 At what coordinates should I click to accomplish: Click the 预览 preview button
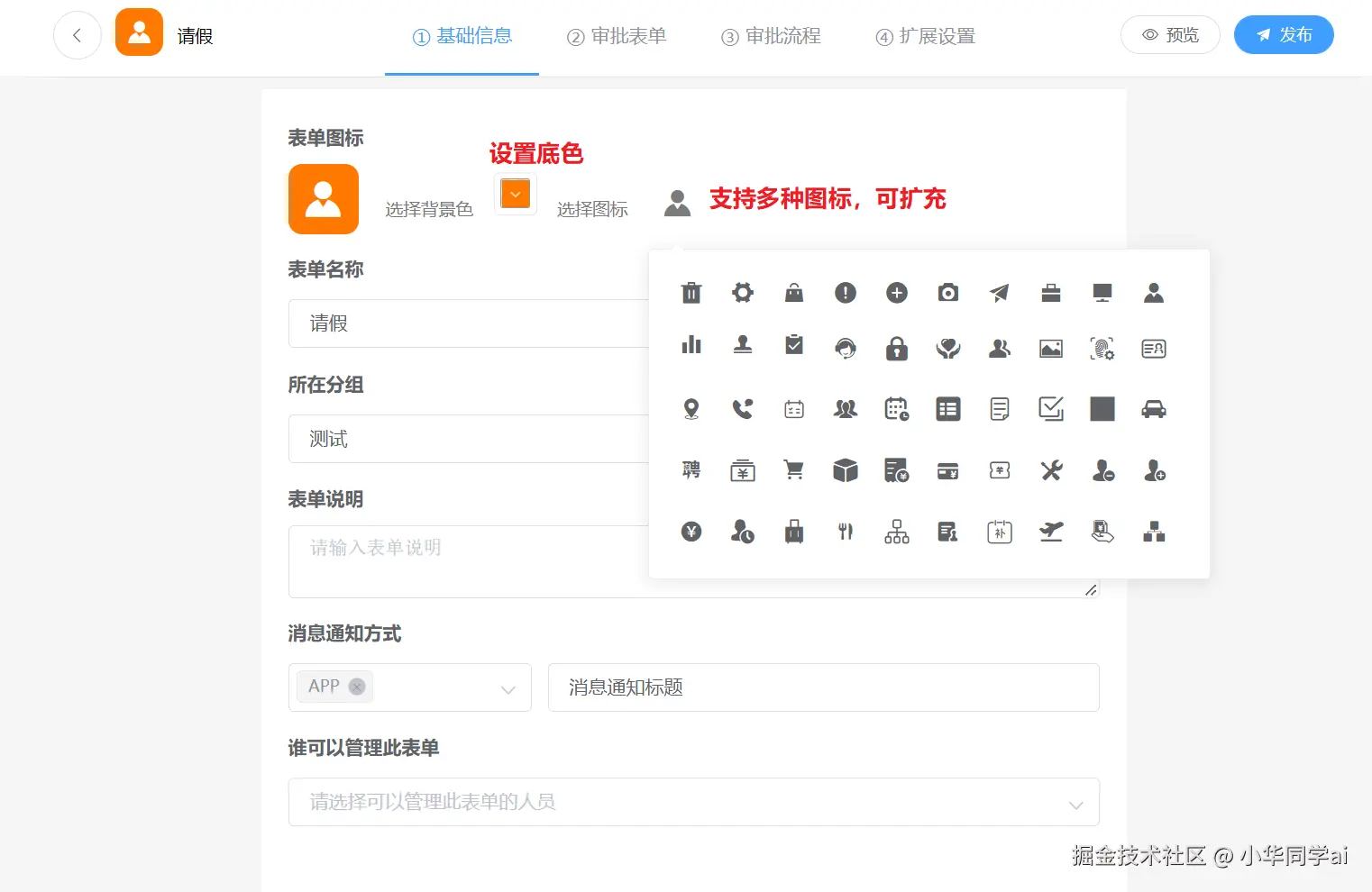[x=1170, y=35]
